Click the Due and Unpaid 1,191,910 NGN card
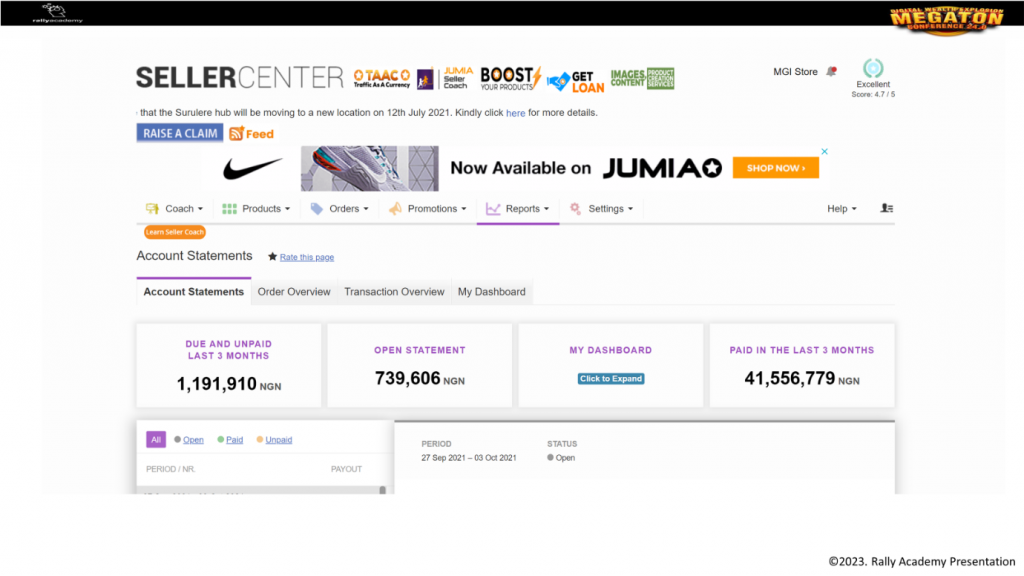Viewport: 1024px width, 576px height. [x=229, y=366]
